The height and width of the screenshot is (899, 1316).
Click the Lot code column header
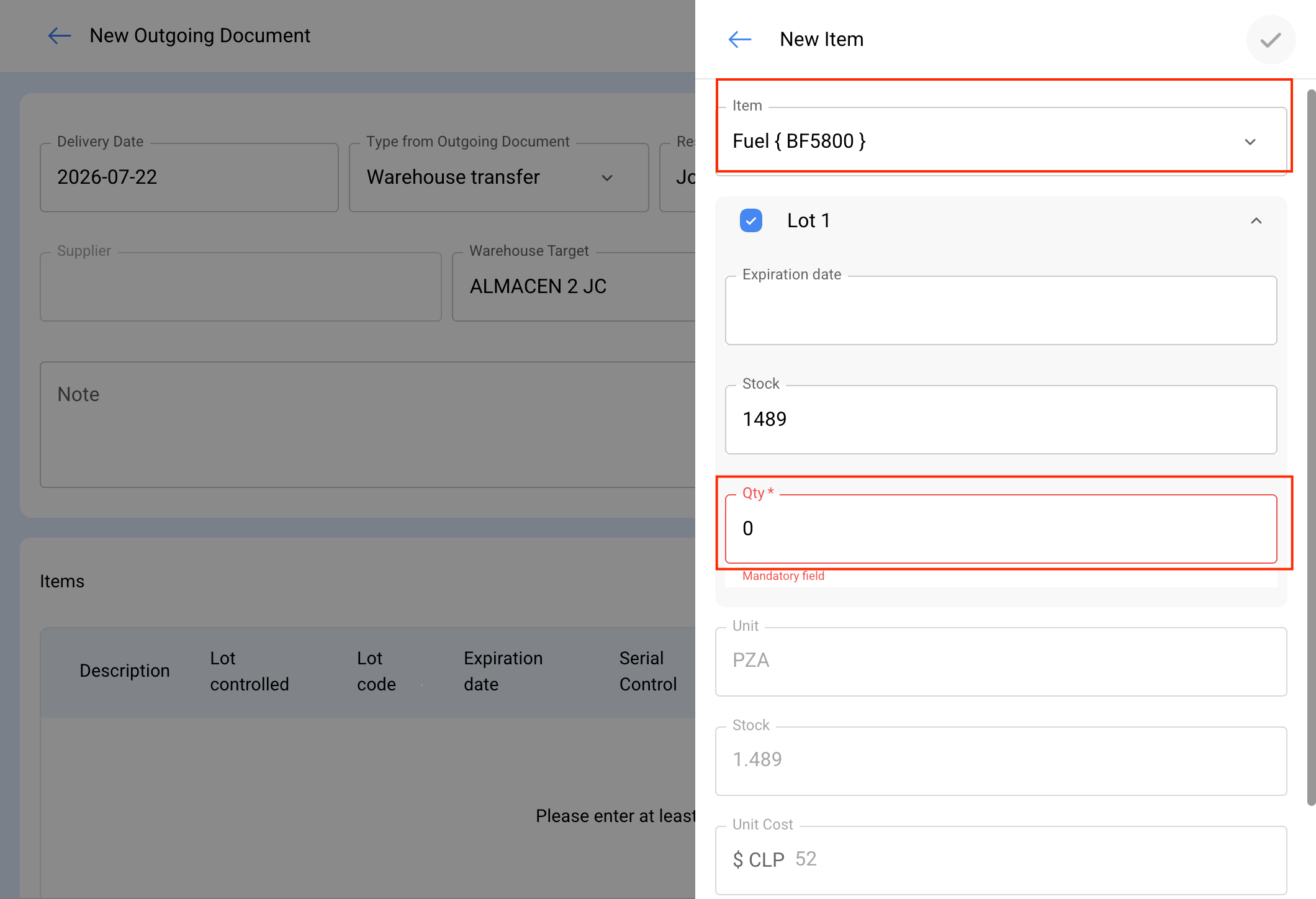coord(376,671)
